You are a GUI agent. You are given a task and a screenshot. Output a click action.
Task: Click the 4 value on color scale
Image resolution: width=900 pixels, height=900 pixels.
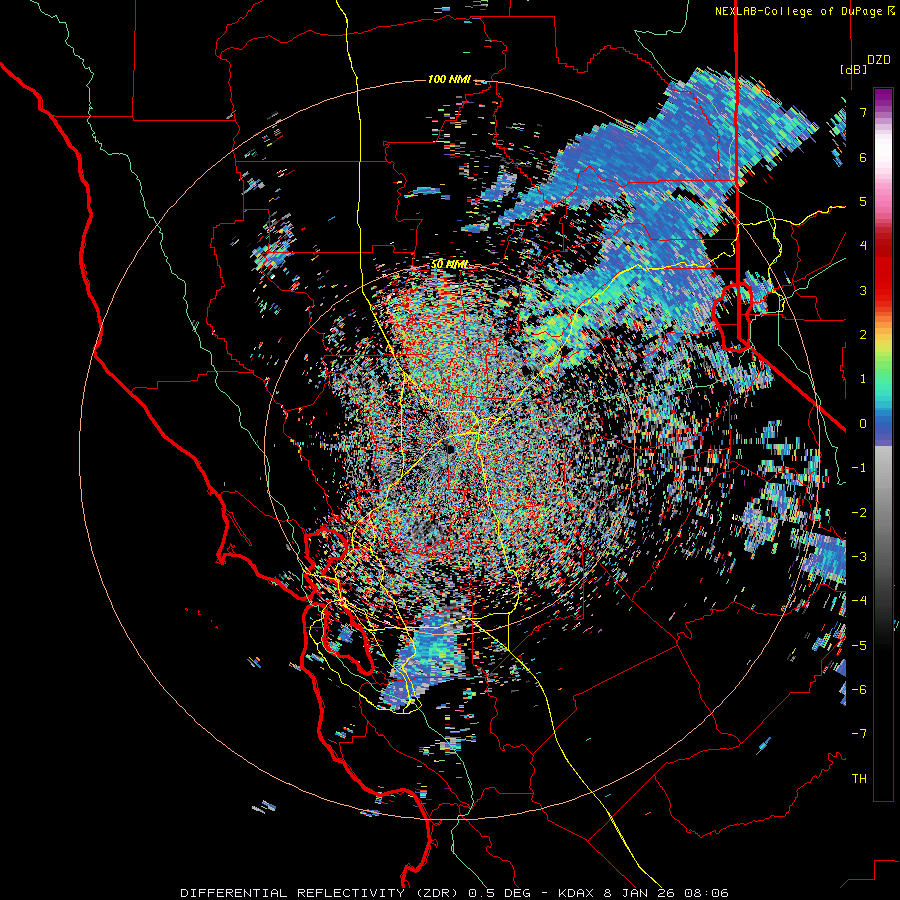(x=863, y=246)
